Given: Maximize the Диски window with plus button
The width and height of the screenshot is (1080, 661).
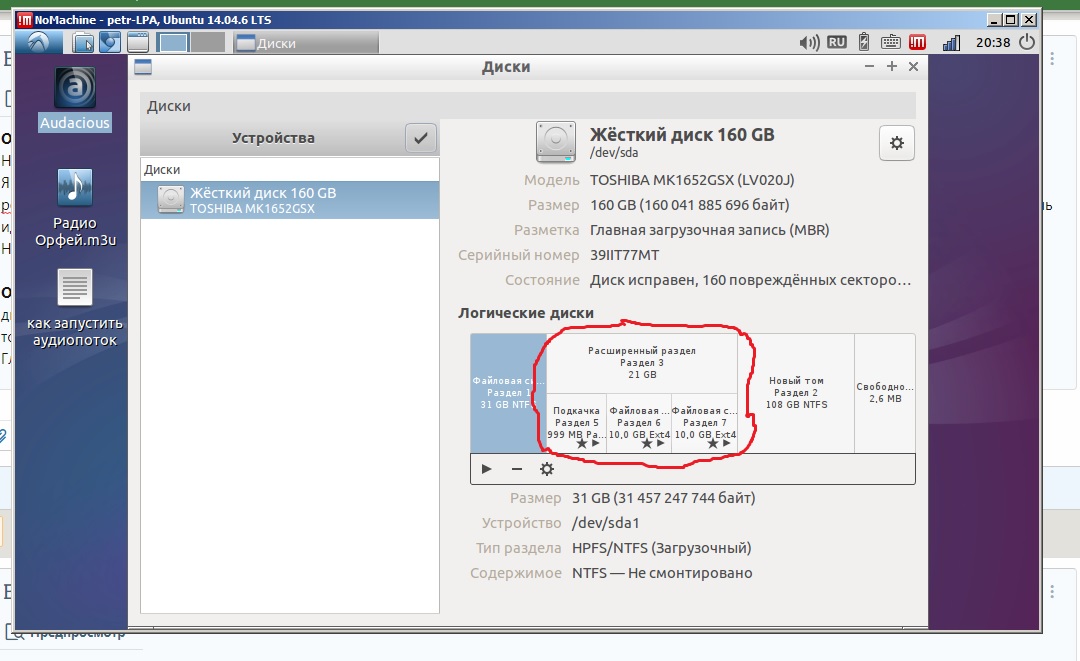Looking at the screenshot, I should pos(892,66).
